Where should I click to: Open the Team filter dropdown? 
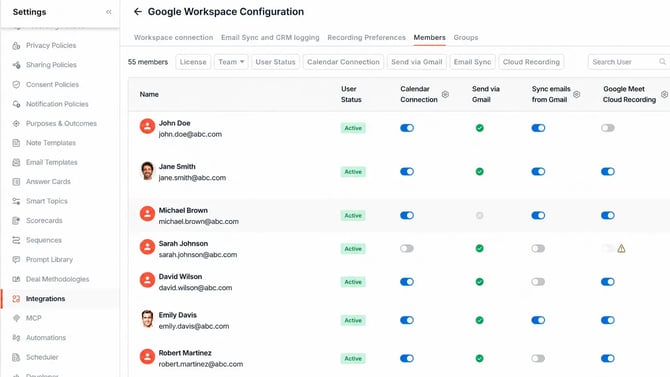tap(231, 62)
